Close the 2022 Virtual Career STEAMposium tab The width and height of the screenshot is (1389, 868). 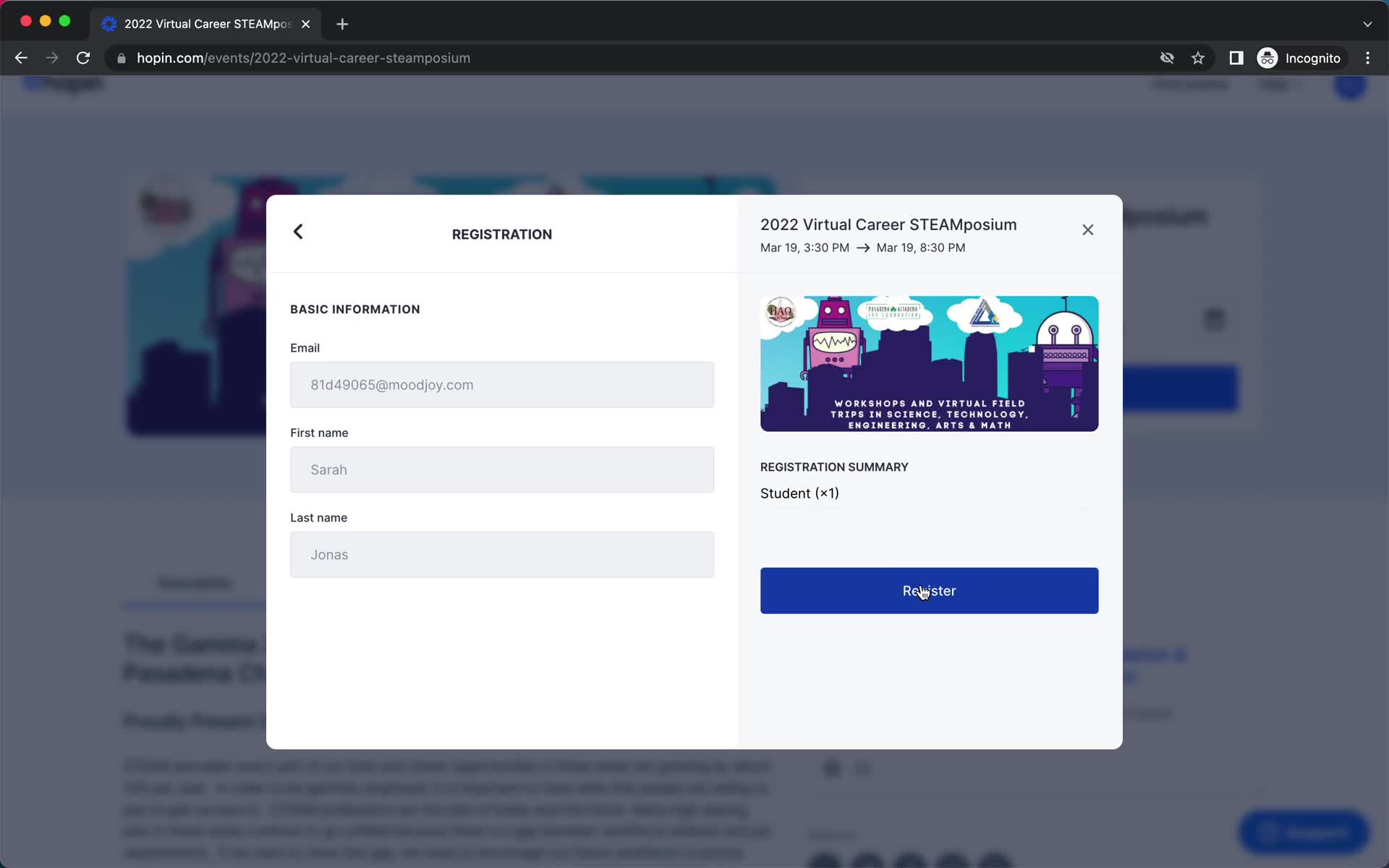coord(306,24)
